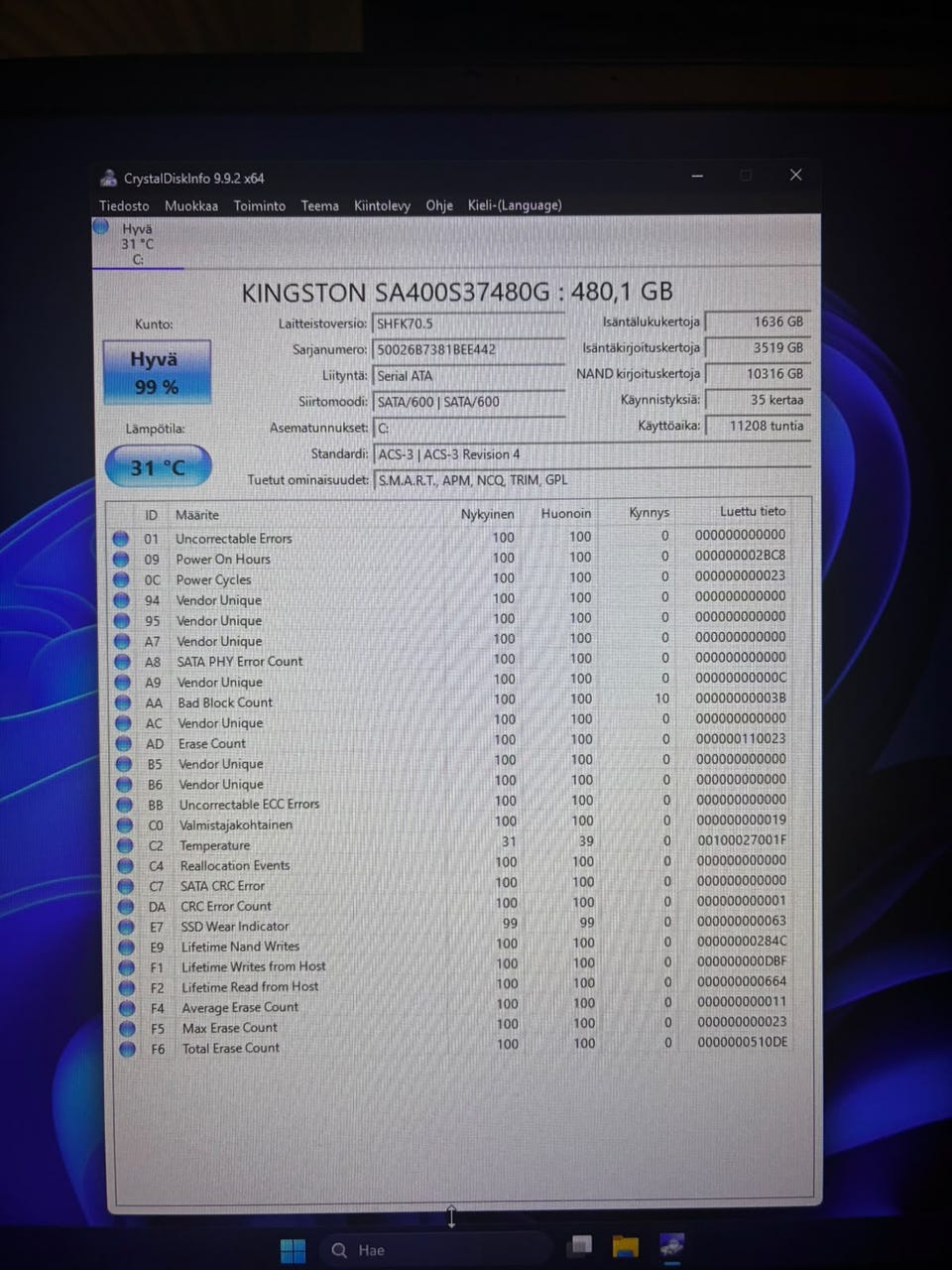Click the Sarjanumero field 50026B7381BEE442
The width and height of the screenshot is (952, 1270).
click(468, 349)
